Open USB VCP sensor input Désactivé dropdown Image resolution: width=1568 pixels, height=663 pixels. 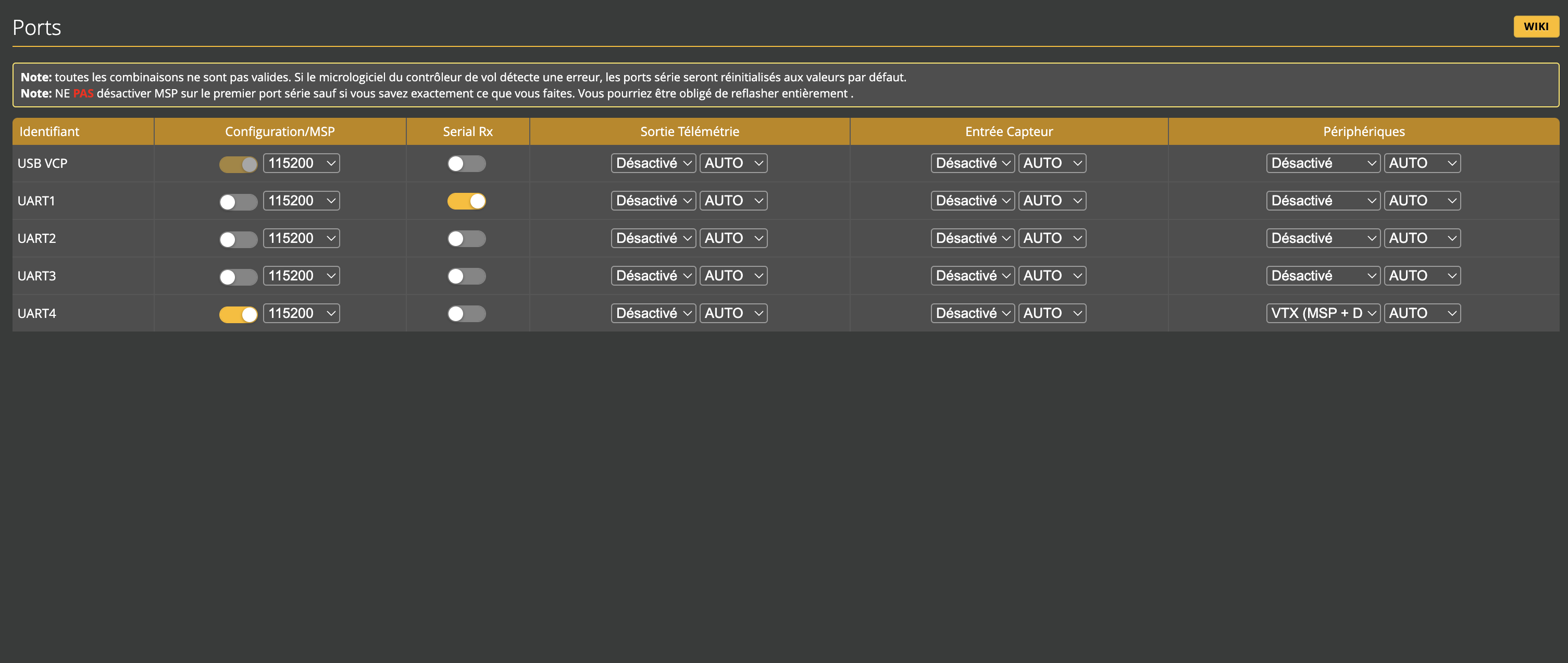click(972, 163)
